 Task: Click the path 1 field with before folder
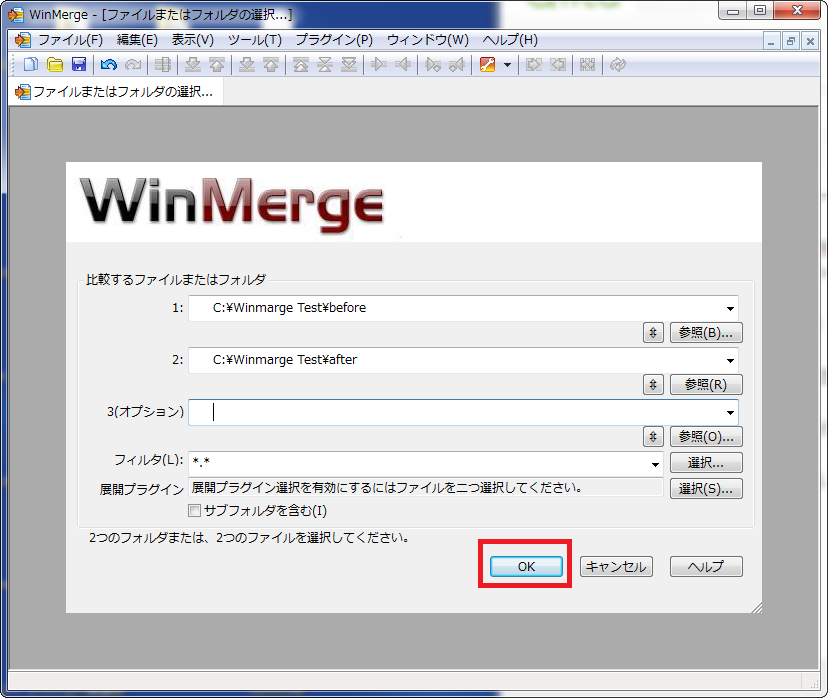click(463, 308)
